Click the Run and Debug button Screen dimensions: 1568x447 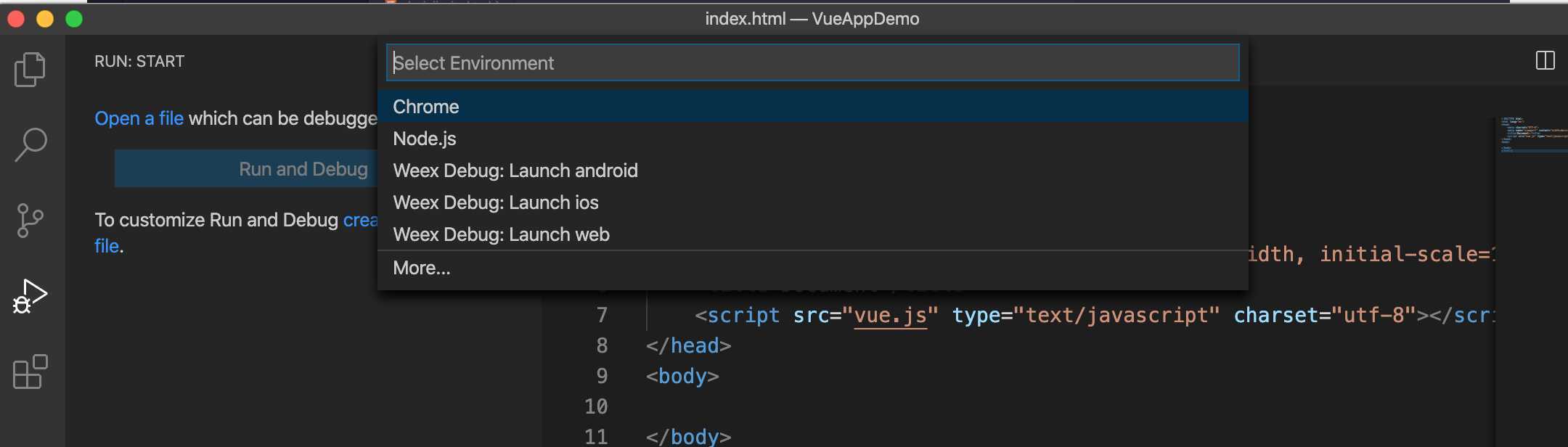246,169
